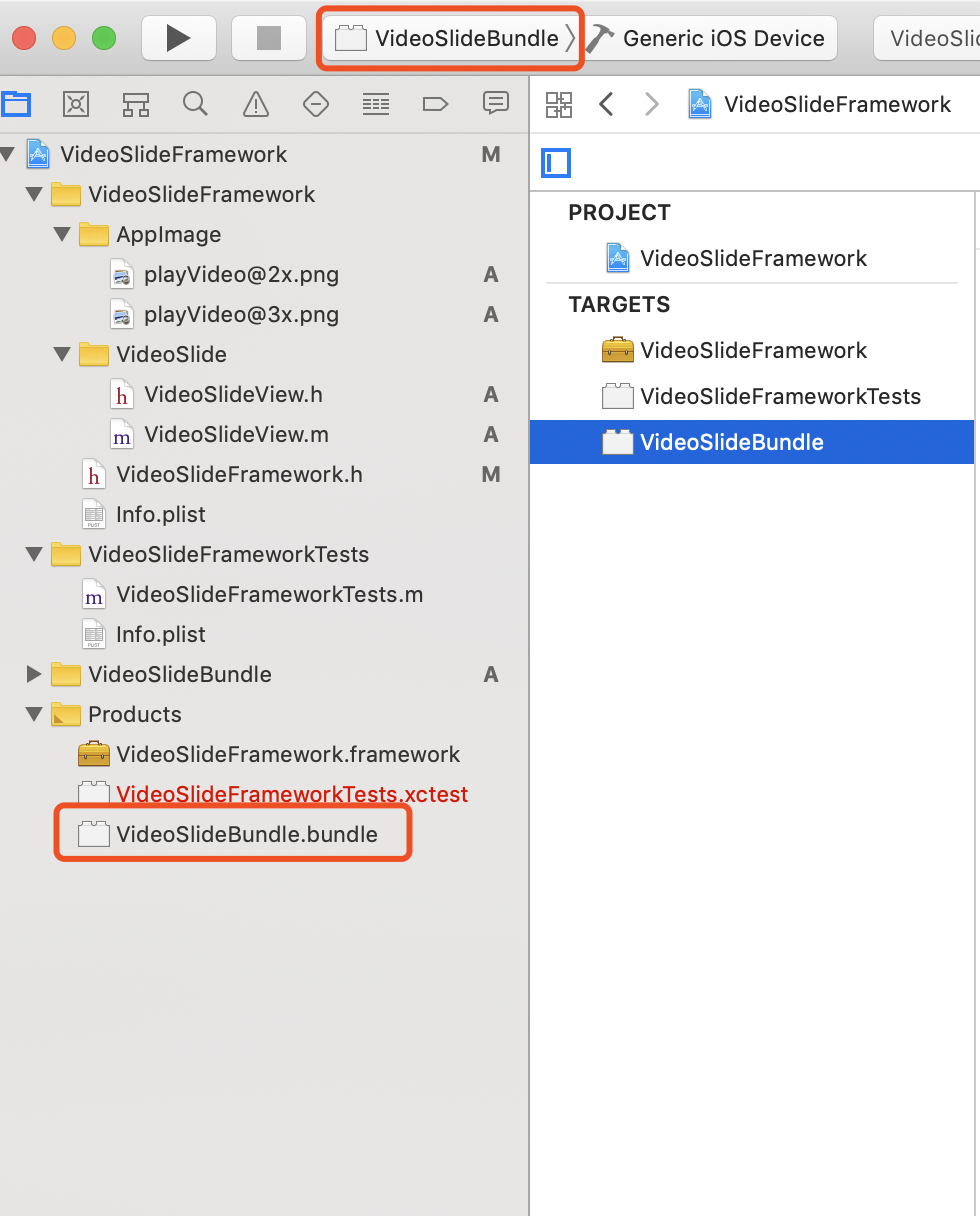
Task: Click image icon beside playVideo@3x.png
Action: click(x=122, y=314)
